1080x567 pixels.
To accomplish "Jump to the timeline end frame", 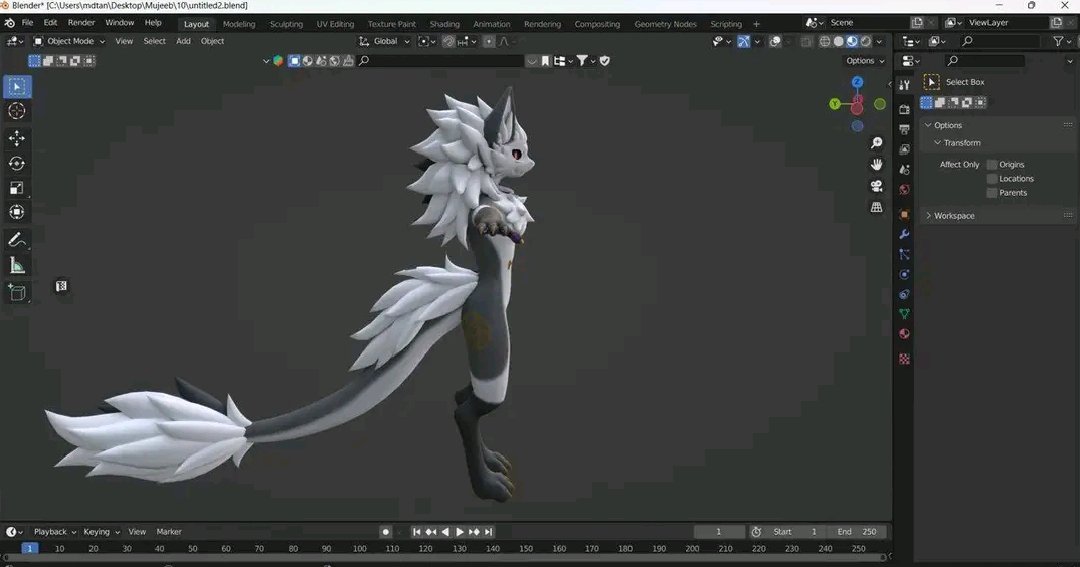I will click(x=488, y=532).
